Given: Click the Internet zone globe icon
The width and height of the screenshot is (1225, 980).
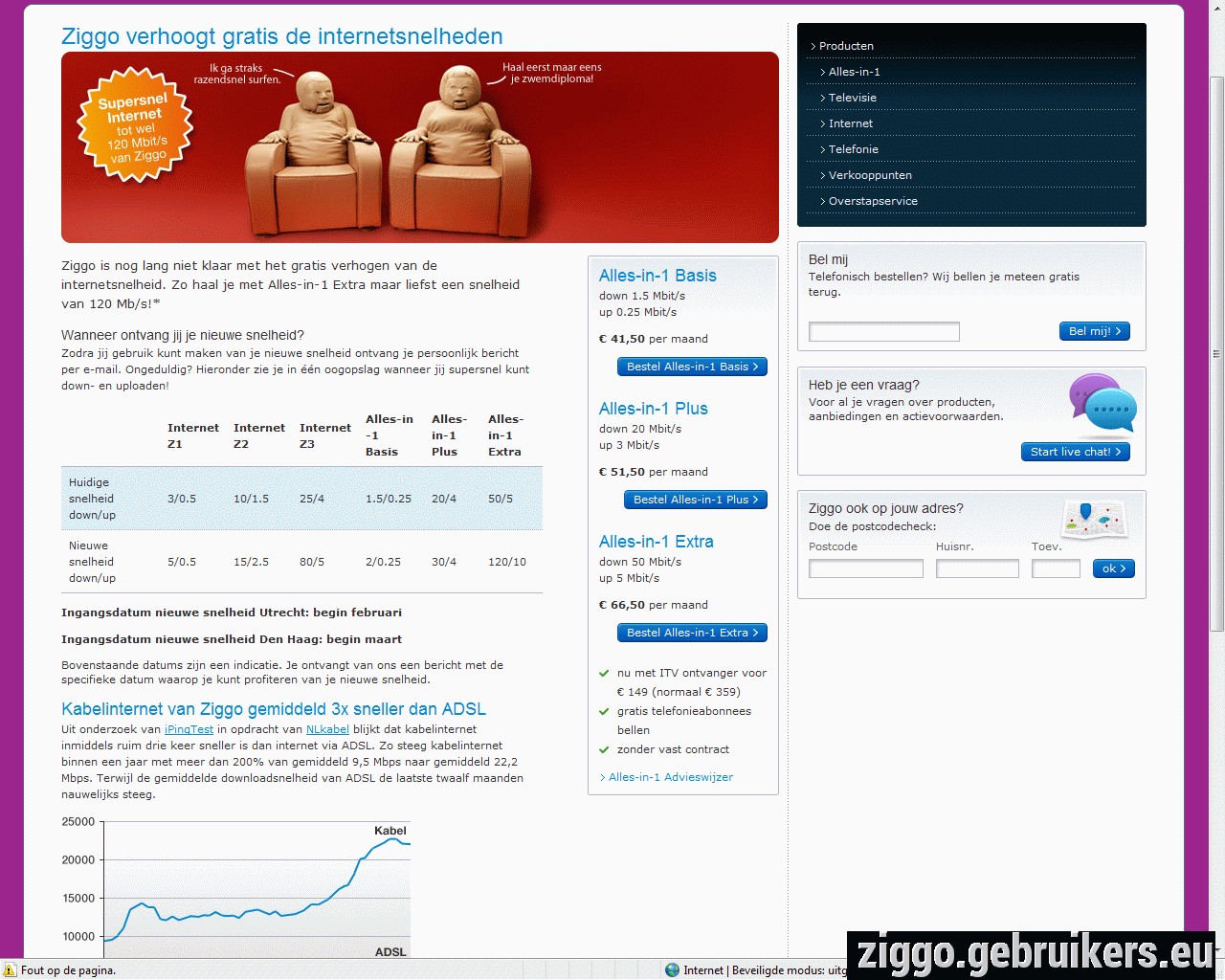Looking at the screenshot, I should (672, 969).
